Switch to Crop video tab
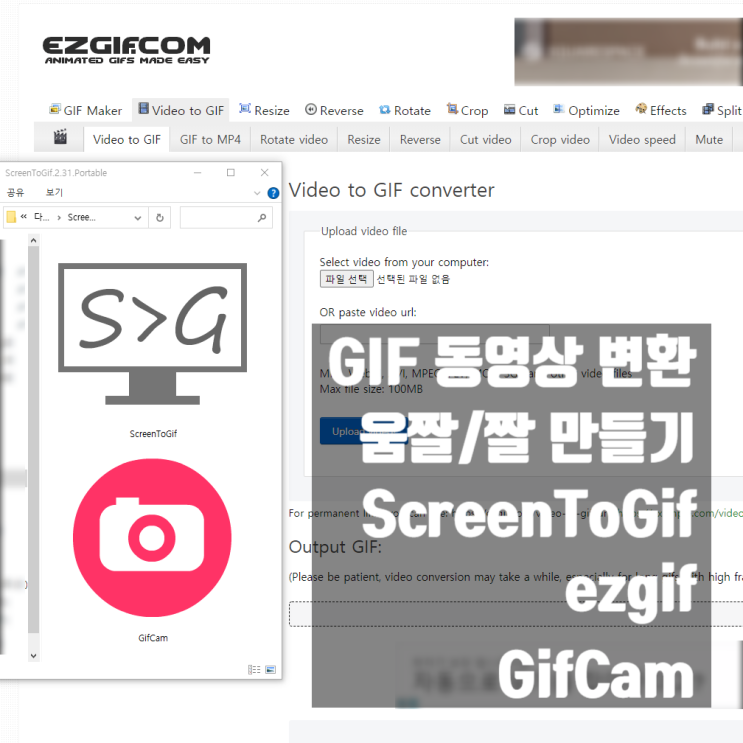The height and width of the screenshot is (743, 743). [x=560, y=139]
